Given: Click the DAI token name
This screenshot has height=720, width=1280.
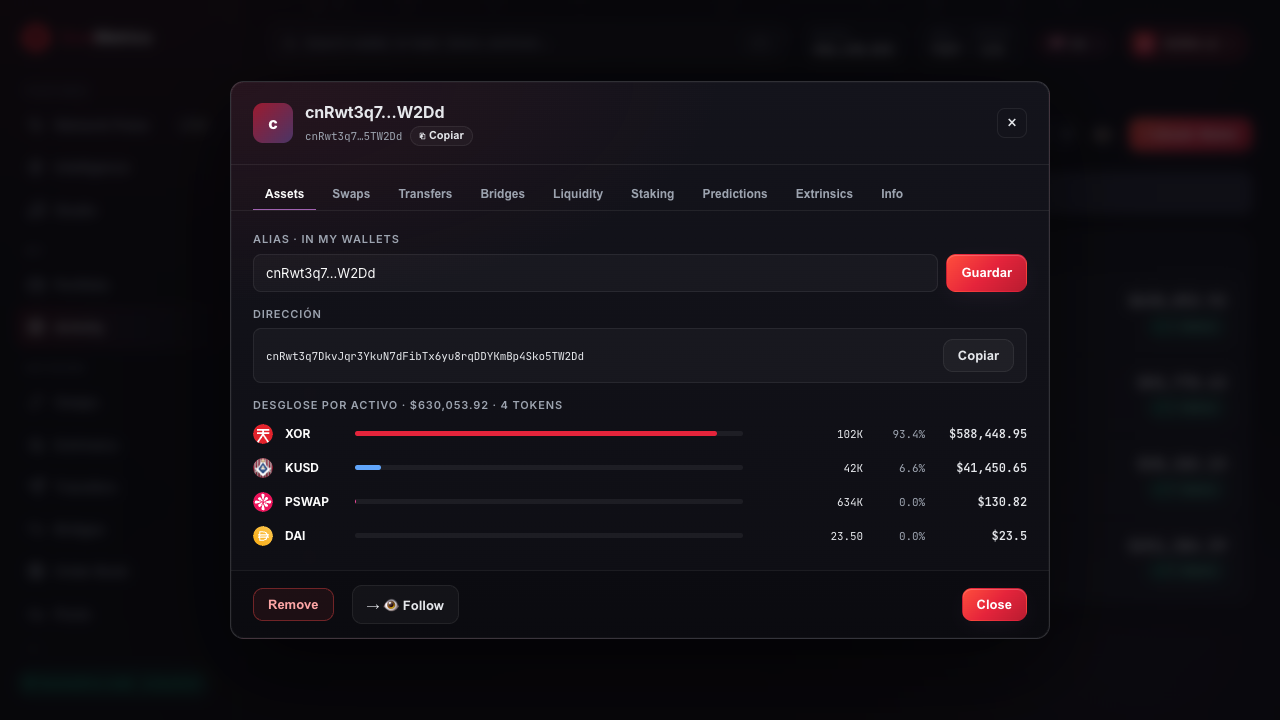Looking at the screenshot, I should pyautogui.click(x=295, y=536).
